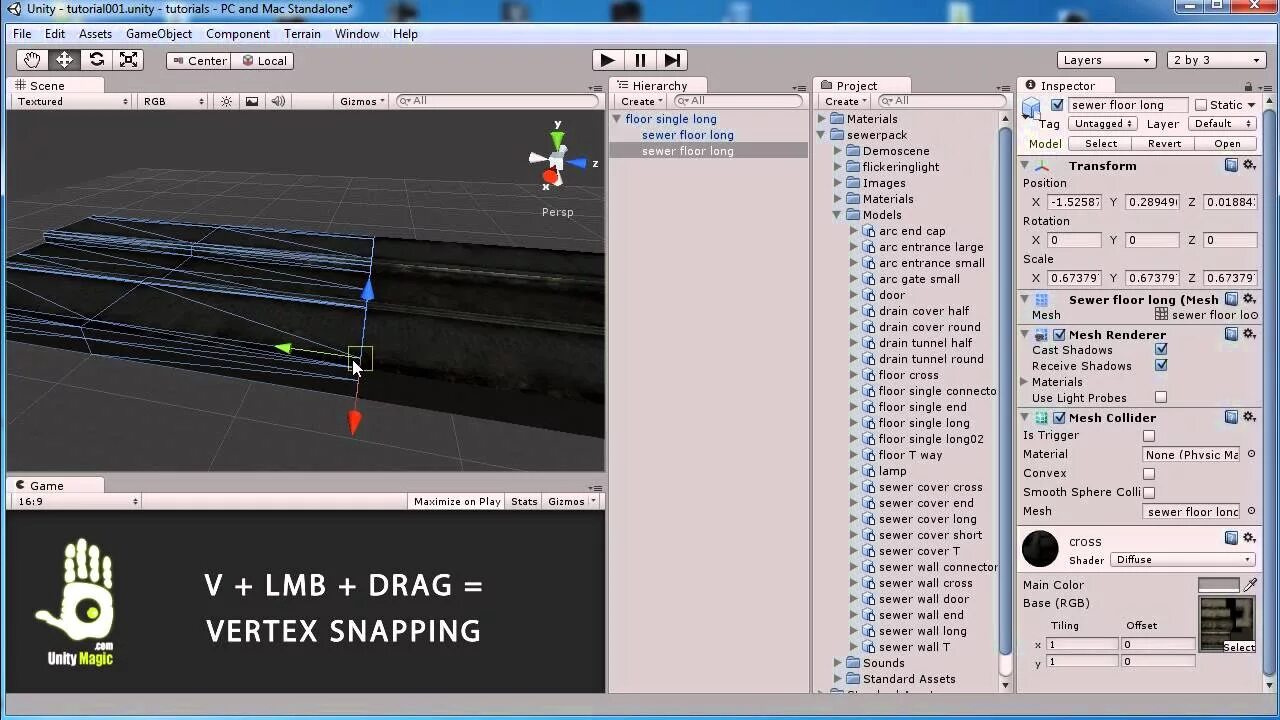The width and height of the screenshot is (1280, 720).
Task: Toggle the Mesh Renderer enabled checkbox
Action: 1059,335
